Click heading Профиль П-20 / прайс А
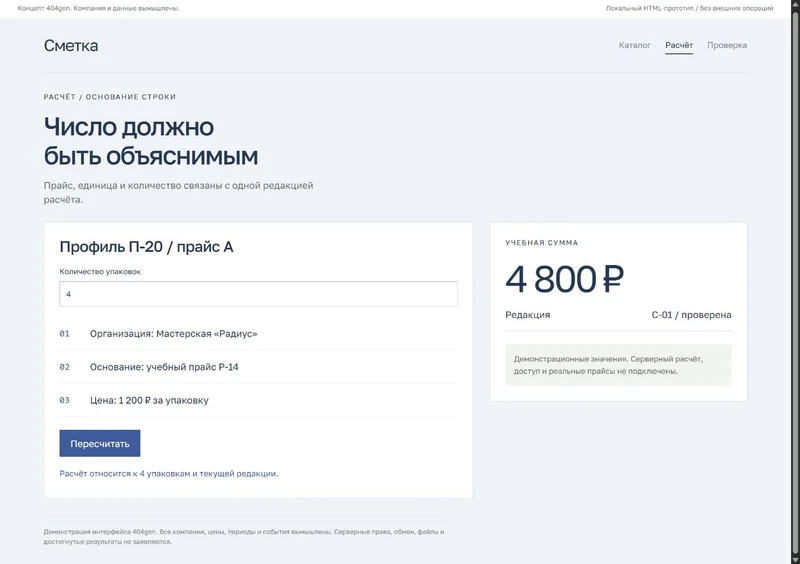Viewport: 800px width, 564px height. (x=146, y=247)
